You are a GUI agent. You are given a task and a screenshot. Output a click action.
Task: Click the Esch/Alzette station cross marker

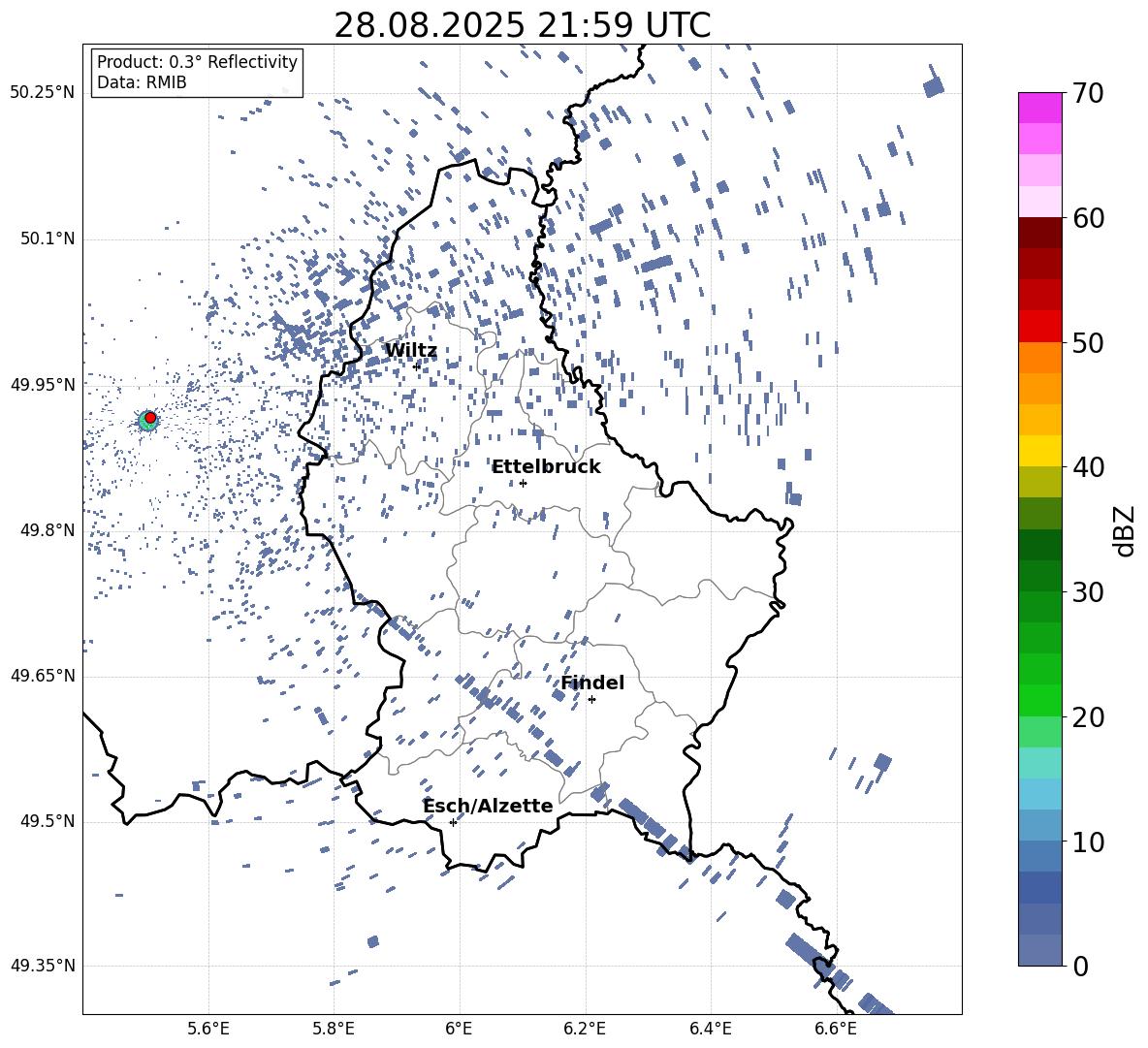pyautogui.click(x=453, y=822)
